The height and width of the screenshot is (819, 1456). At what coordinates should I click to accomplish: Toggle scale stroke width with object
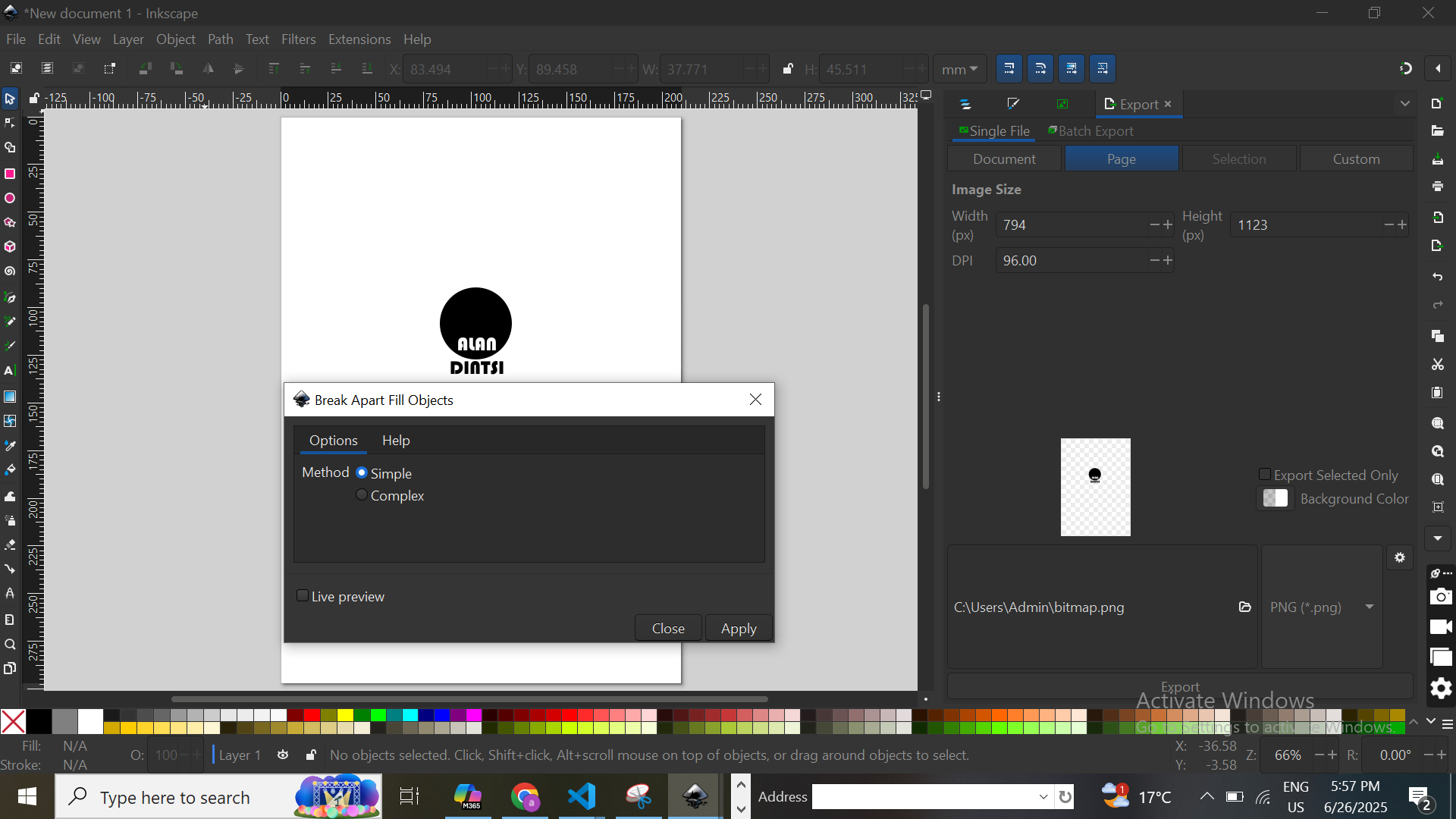pyautogui.click(x=1009, y=68)
